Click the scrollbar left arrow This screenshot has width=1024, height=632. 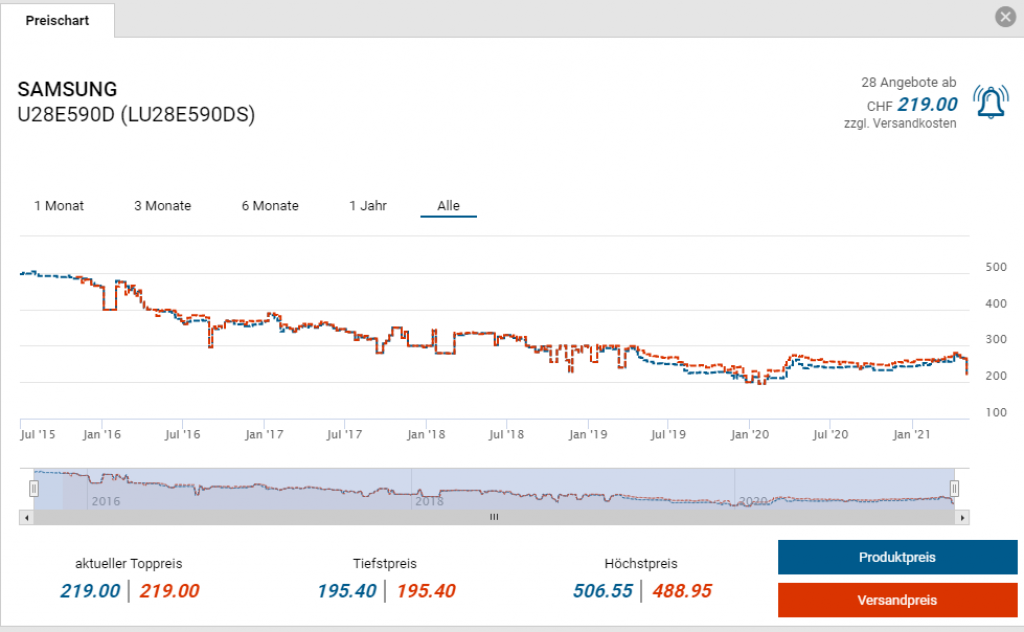click(25, 518)
